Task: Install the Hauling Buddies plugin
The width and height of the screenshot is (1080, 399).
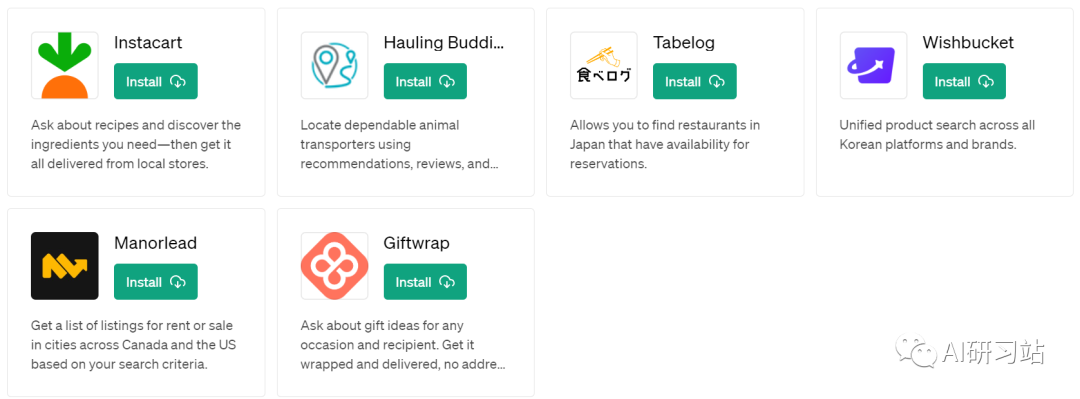Action: 425,81
